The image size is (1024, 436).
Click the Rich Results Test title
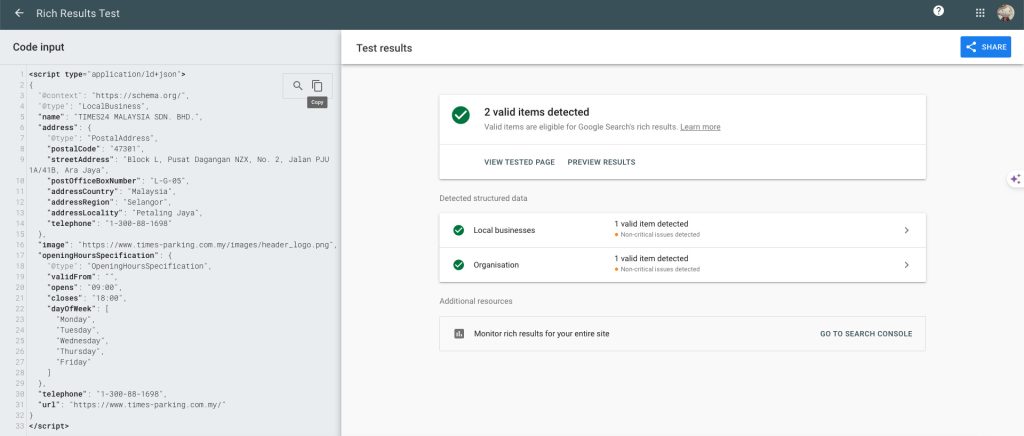coord(78,13)
